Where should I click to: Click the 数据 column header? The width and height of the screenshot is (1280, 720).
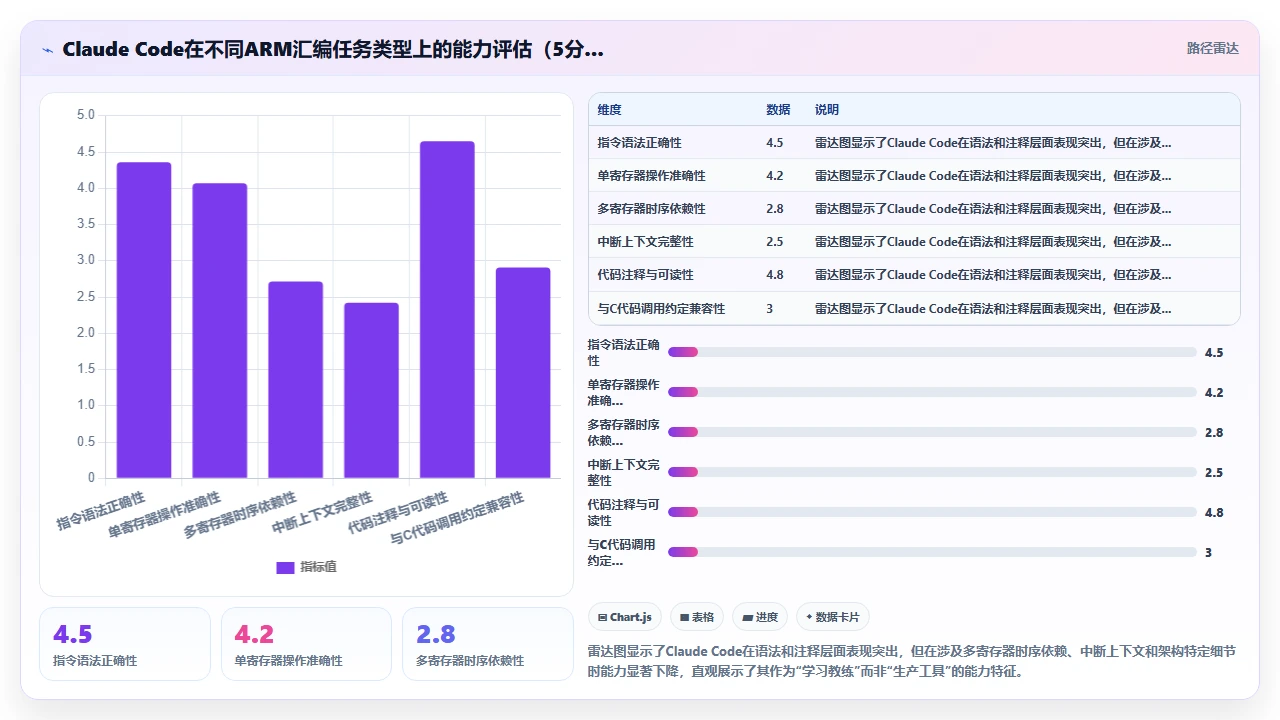[x=778, y=110]
